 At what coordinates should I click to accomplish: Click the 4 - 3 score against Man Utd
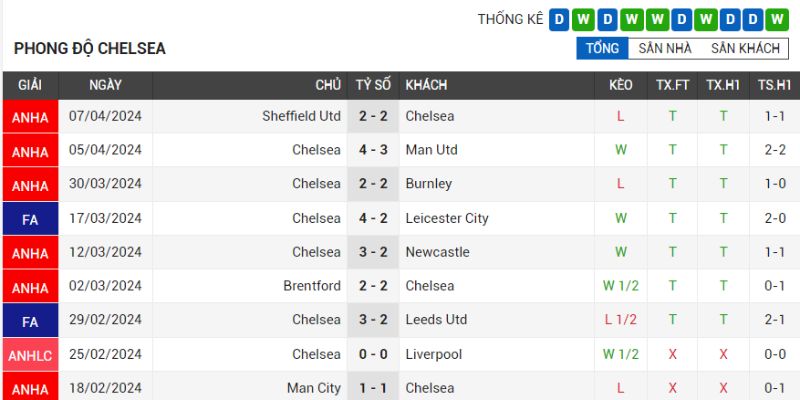point(373,150)
